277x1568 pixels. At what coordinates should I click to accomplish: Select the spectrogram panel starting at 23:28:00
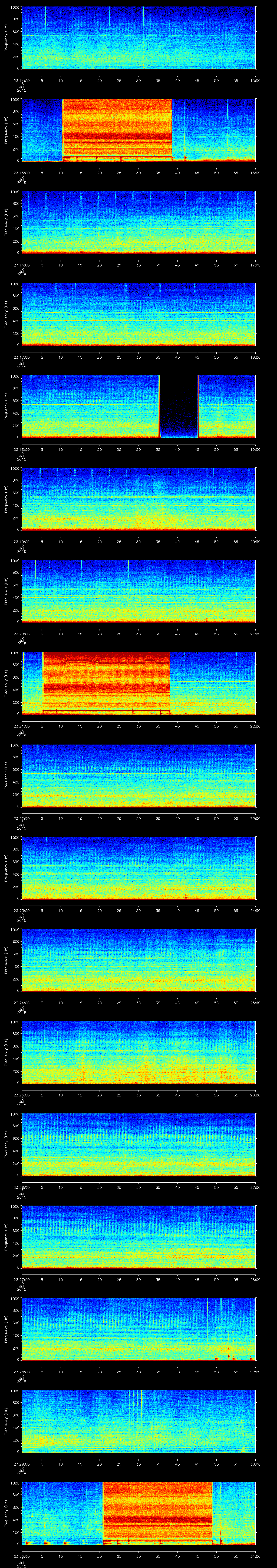pos(139,1330)
